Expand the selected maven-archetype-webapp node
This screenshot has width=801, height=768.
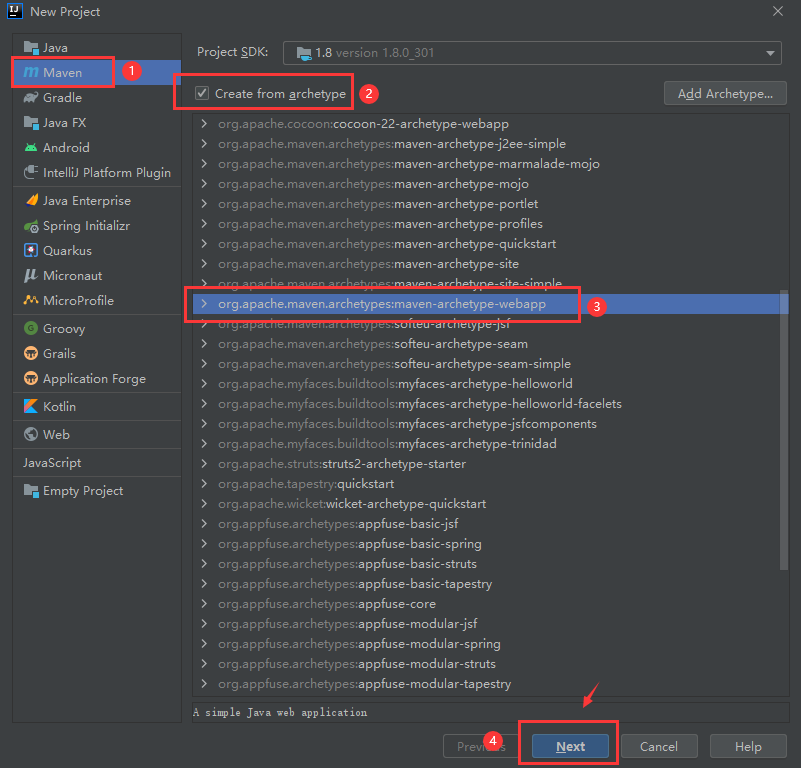(x=204, y=304)
